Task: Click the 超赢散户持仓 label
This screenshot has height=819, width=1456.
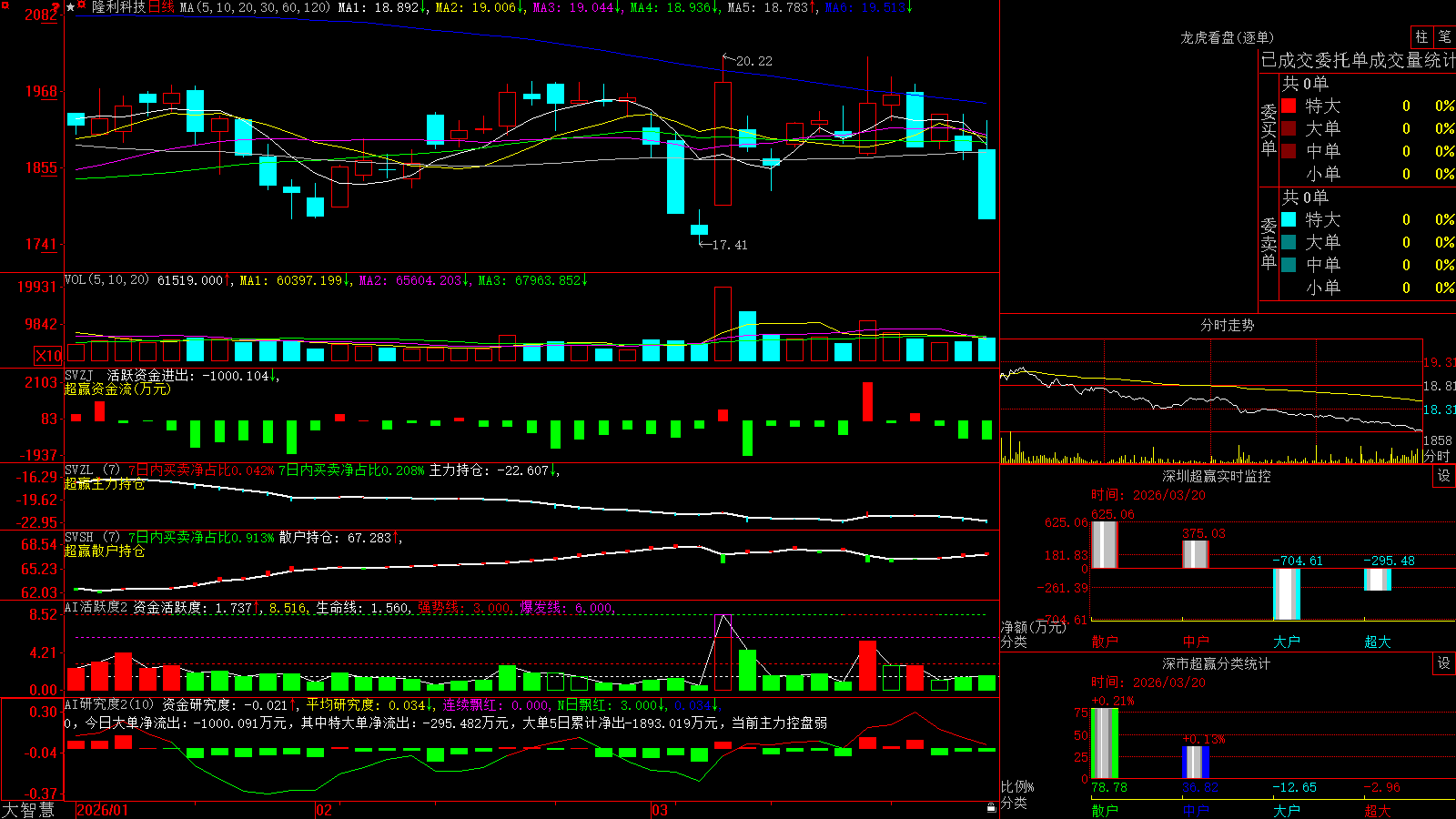Action: click(x=105, y=551)
